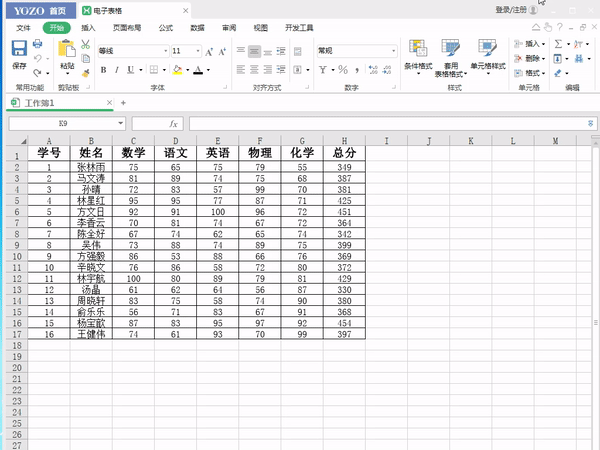The height and width of the screenshot is (450, 600).
Task: Expand the cell name box dropdown
Action: tap(121, 123)
